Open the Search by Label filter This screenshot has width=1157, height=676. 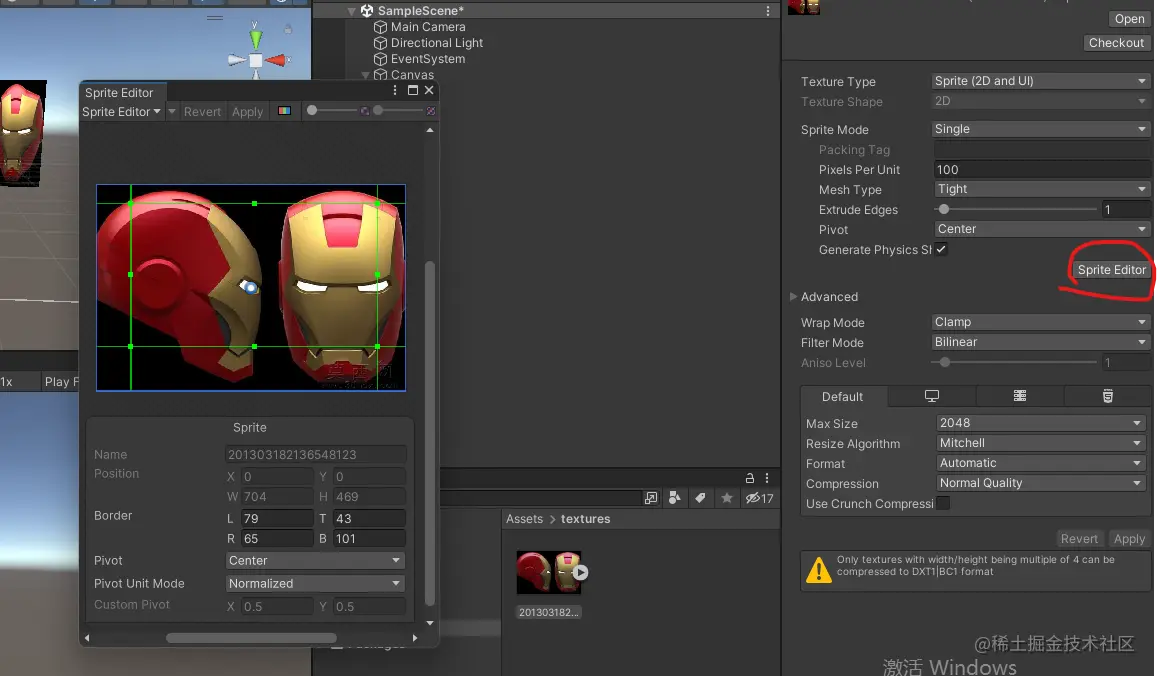tap(700, 498)
